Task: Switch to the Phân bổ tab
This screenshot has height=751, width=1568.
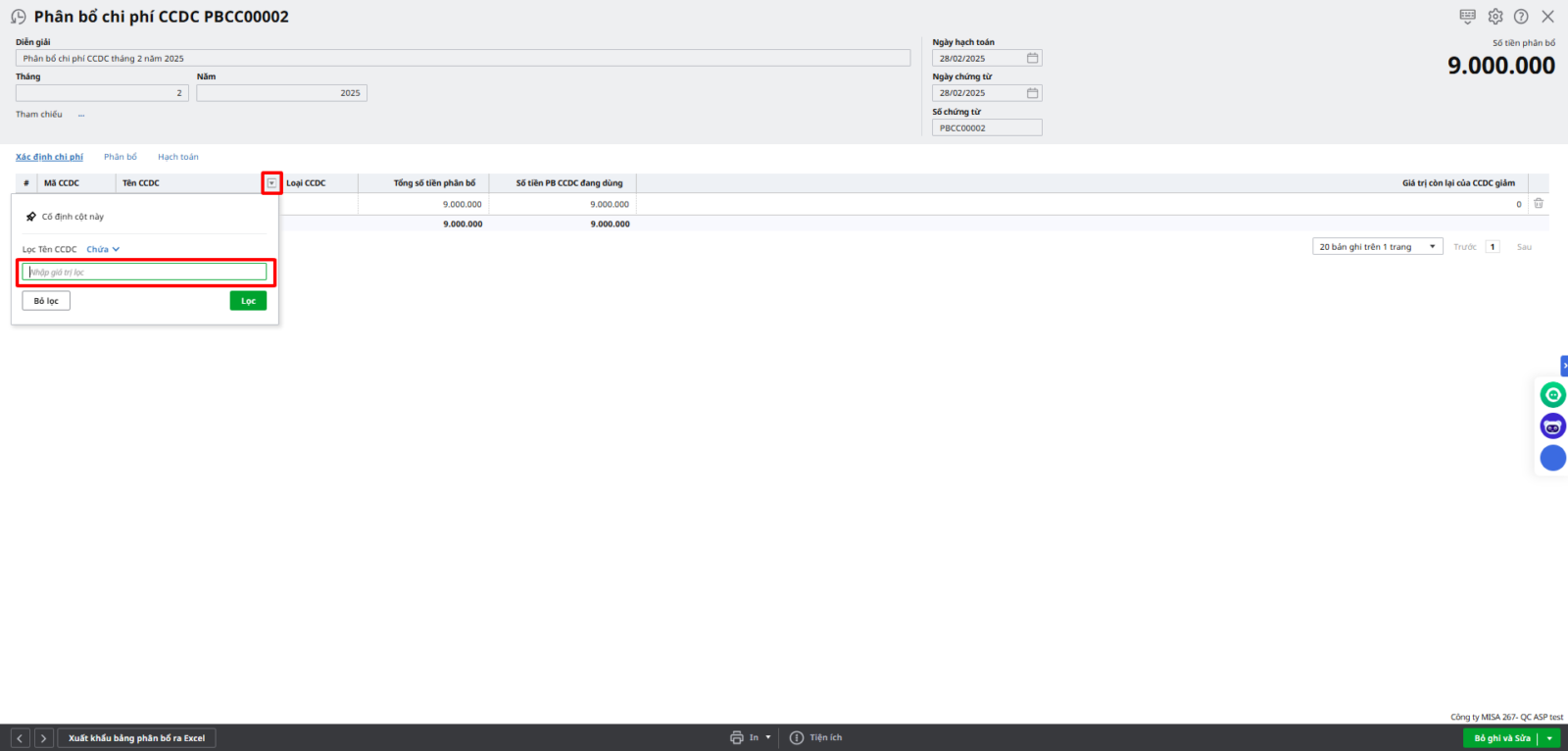Action: click(x=121, y=157)
